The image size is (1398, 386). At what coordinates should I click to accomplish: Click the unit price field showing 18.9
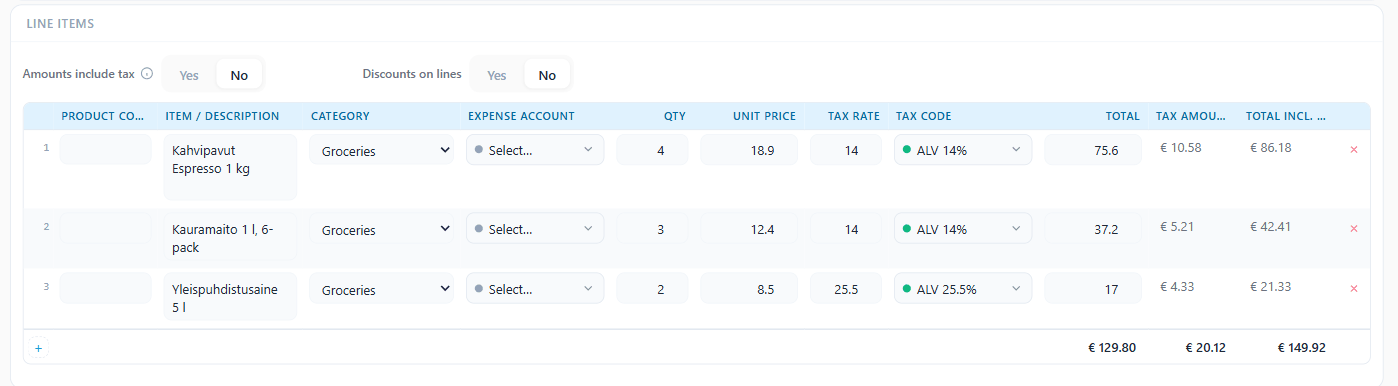click(749, 150)
